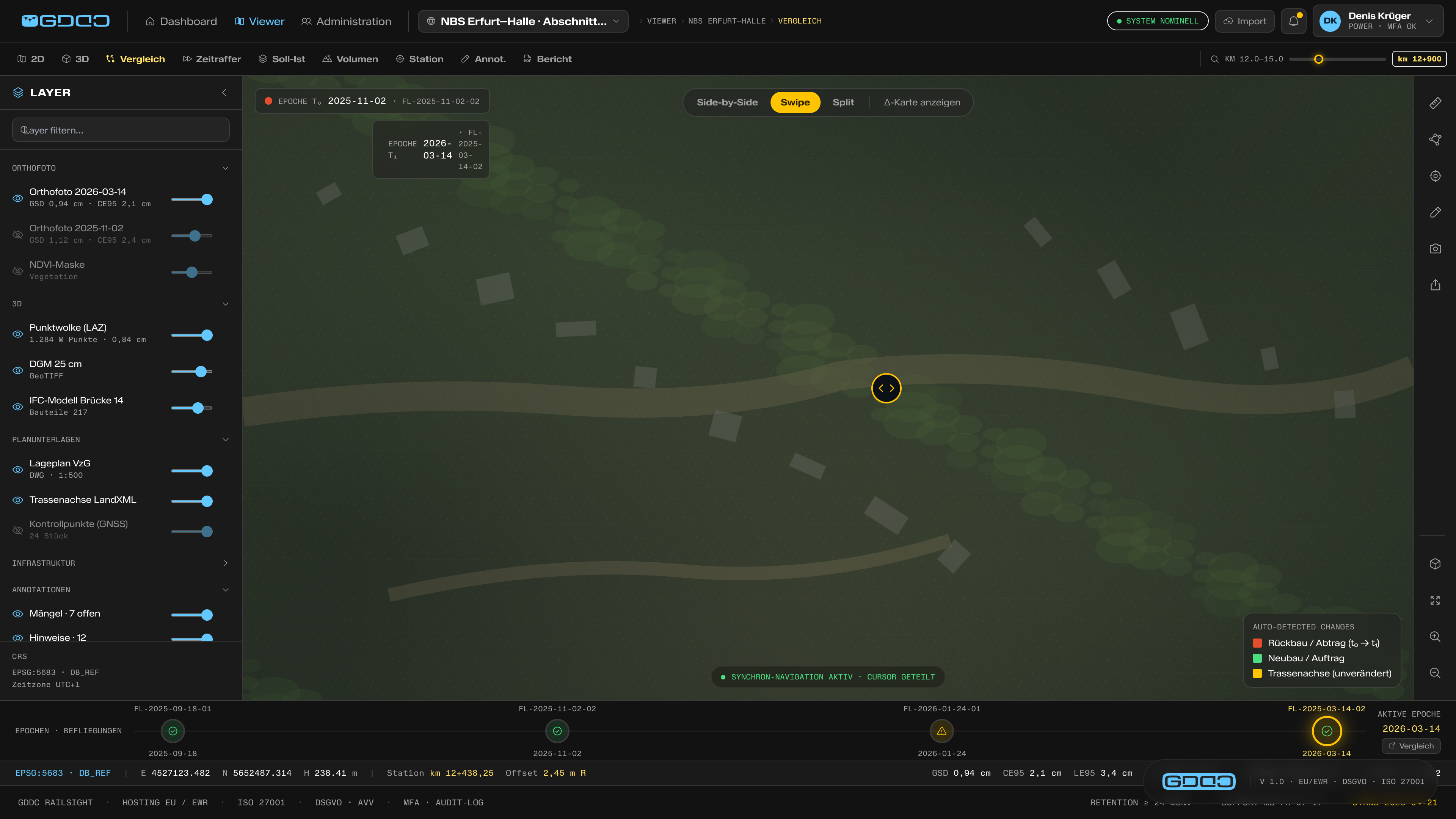Click Δ-Karte anzeigen
Viewport: 1456px width, 819px height.
[922, 102]
